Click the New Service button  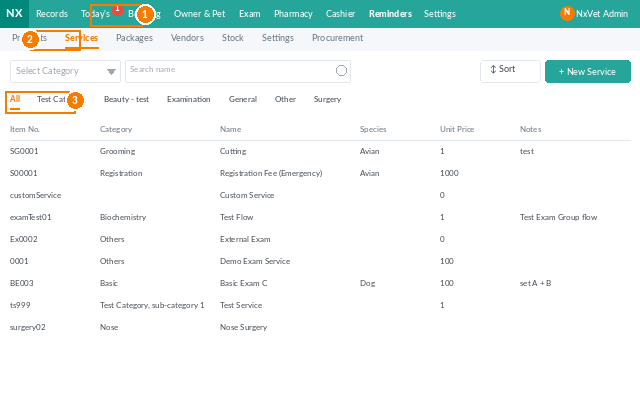(588, 71)
